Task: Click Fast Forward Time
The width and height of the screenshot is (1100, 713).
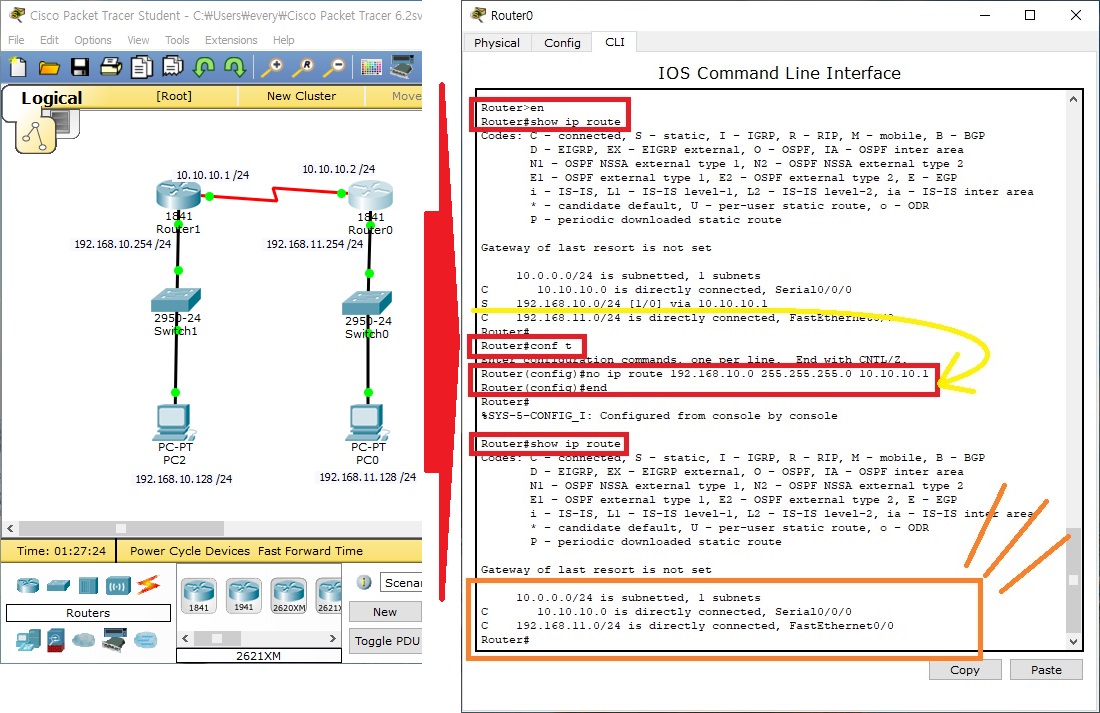Action: click(x=310, y=551)
